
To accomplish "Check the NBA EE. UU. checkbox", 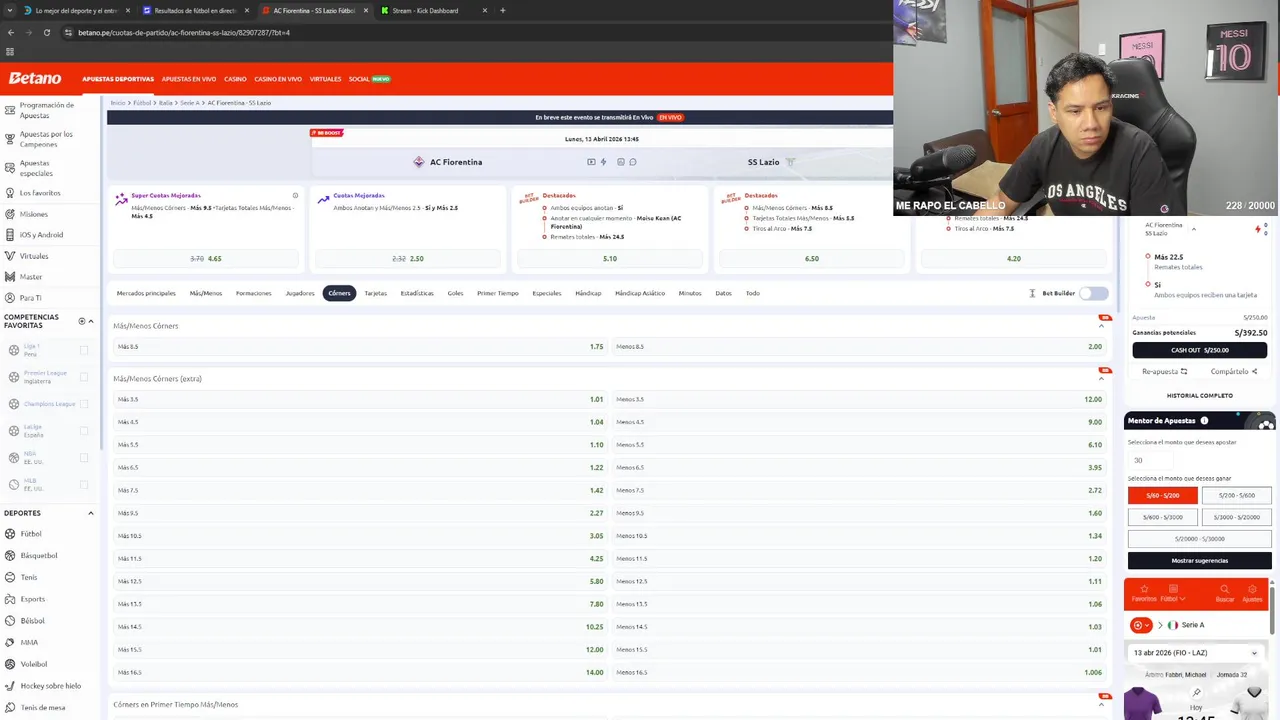I will tap(84, 458).
